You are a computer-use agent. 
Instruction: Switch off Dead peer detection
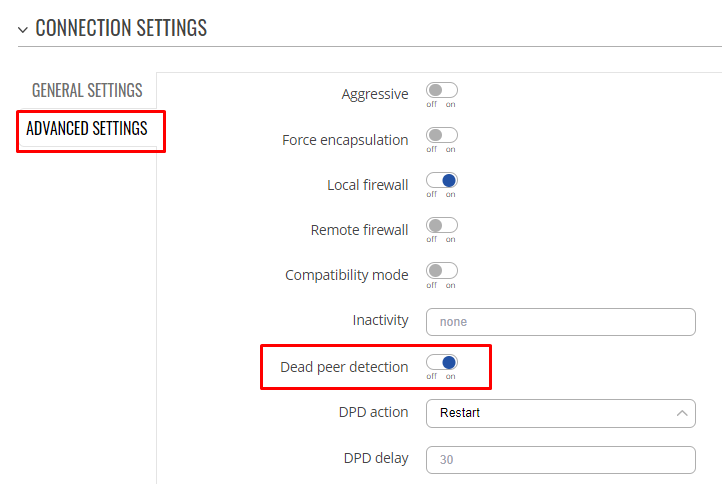pyautogui.click(x=442, y=362)
